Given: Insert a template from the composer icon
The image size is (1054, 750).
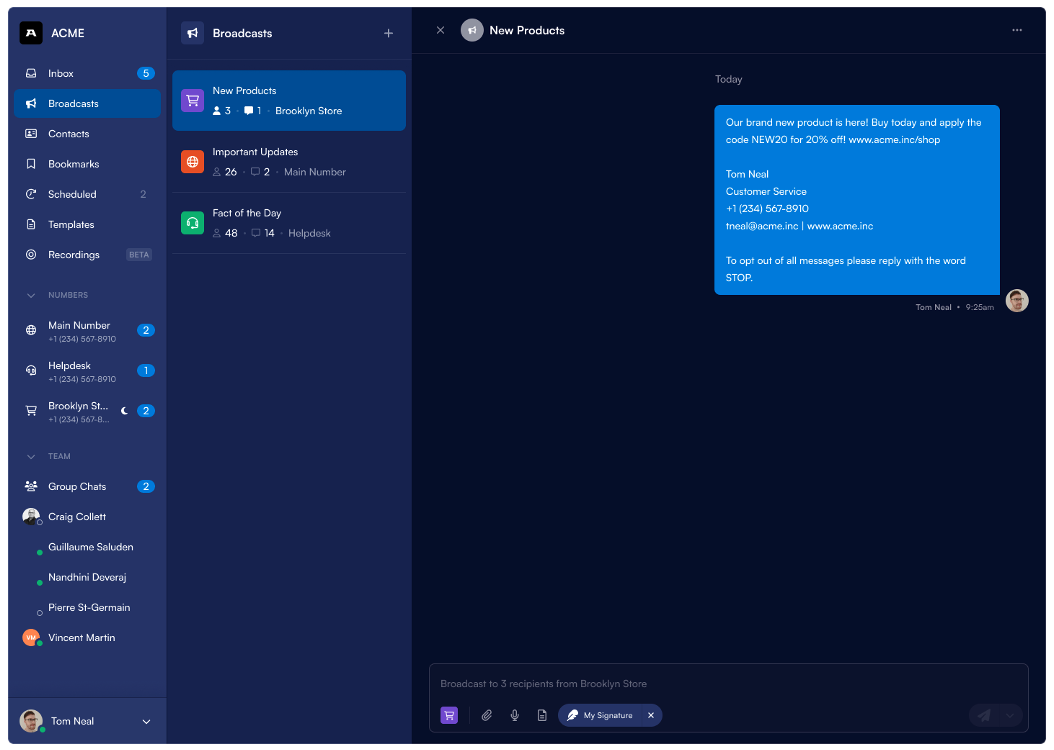Looking at the screenshot, I should [542, 715].
